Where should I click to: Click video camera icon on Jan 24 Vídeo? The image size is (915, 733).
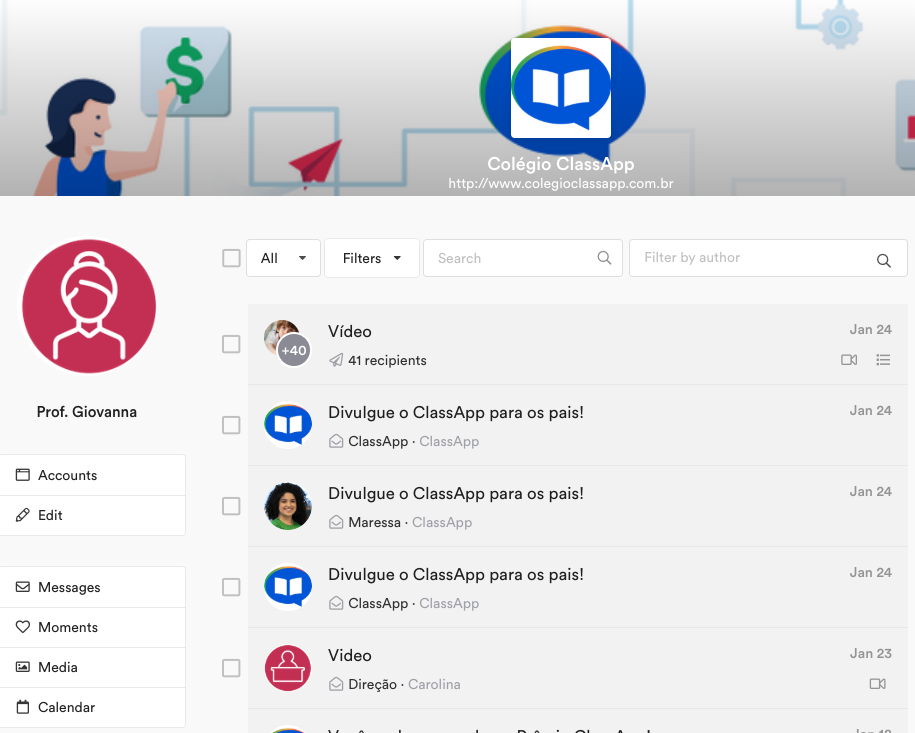click(849, 360)
